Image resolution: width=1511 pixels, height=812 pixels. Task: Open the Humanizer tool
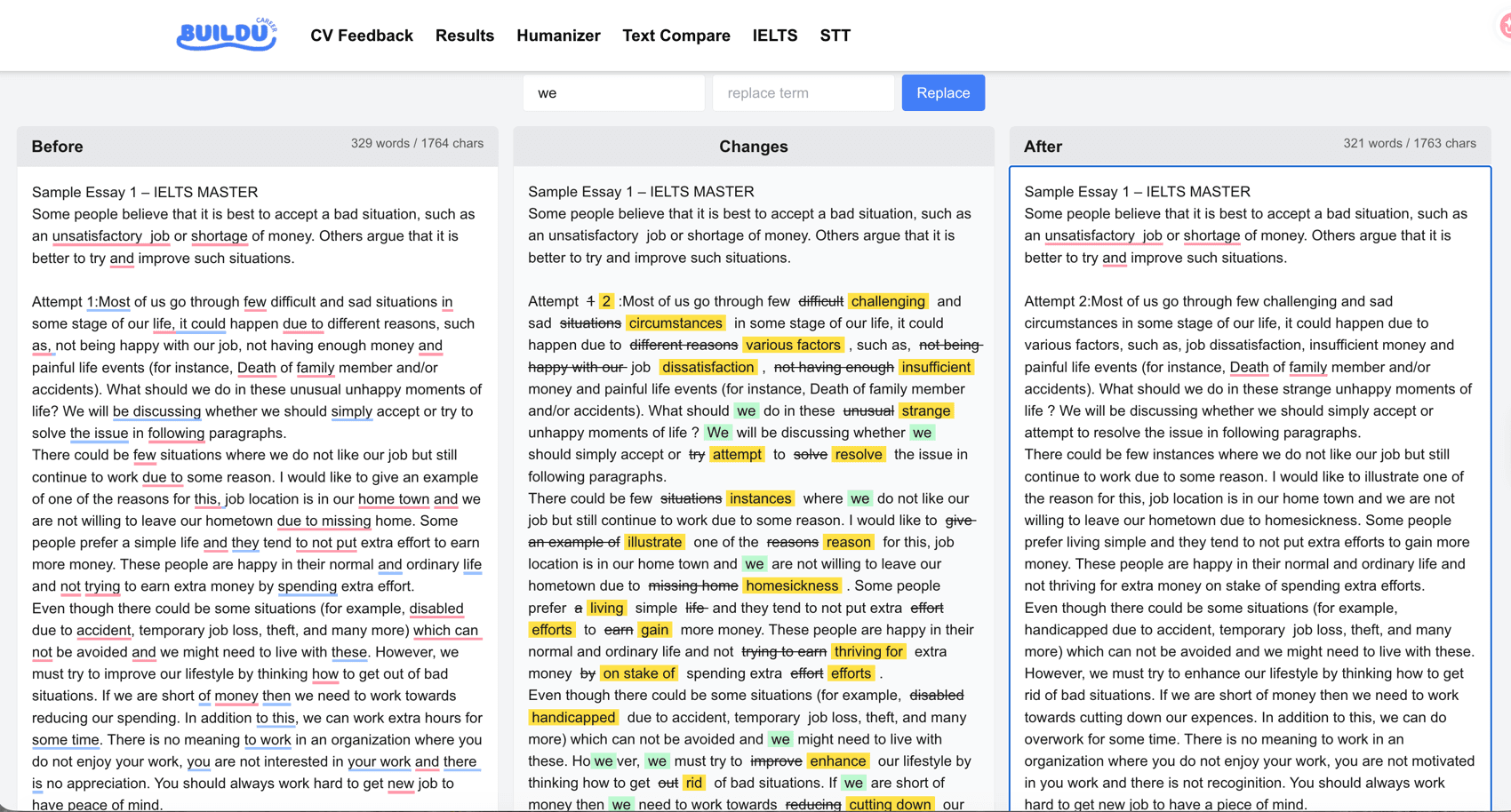click(x=558, y=36)
